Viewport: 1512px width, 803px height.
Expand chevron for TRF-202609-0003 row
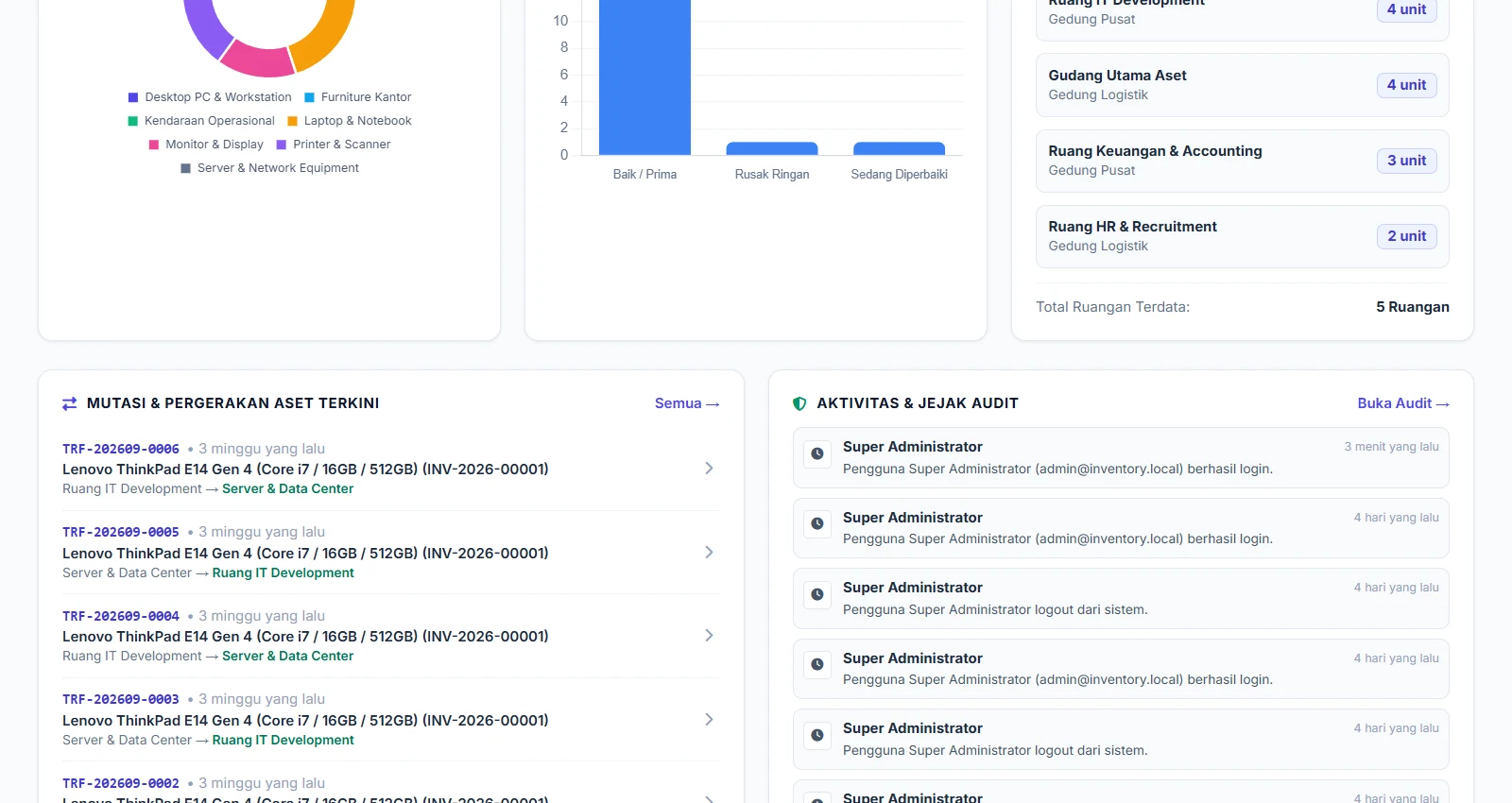(709, 719)
